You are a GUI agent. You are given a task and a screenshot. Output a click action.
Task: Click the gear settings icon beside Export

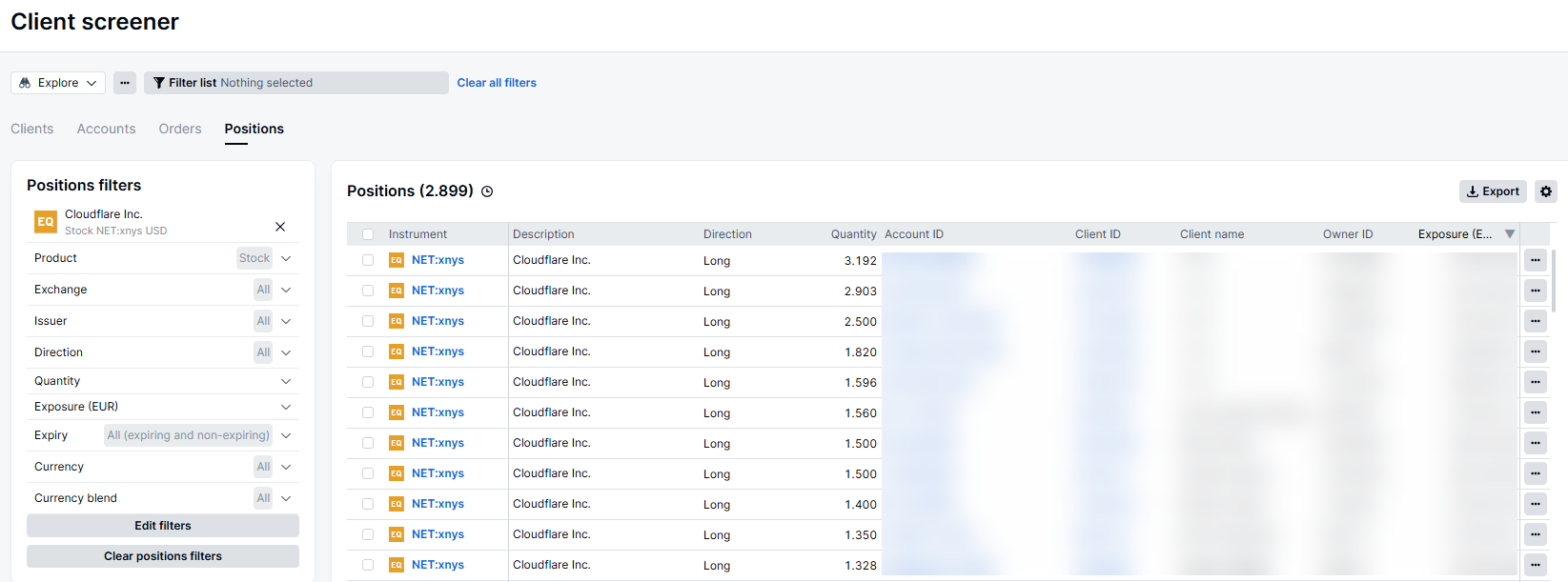coord(1545,191)
